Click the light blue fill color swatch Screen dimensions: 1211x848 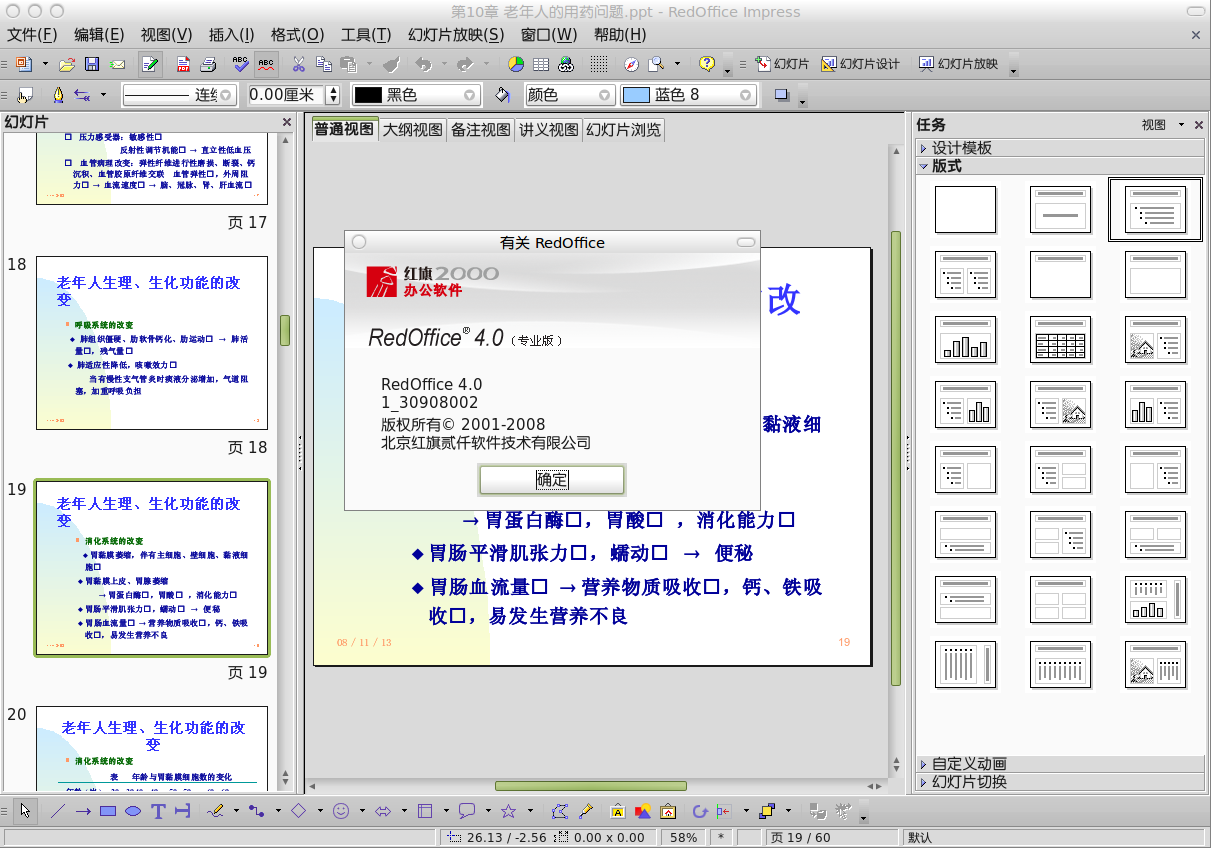(x=636, y=95)
